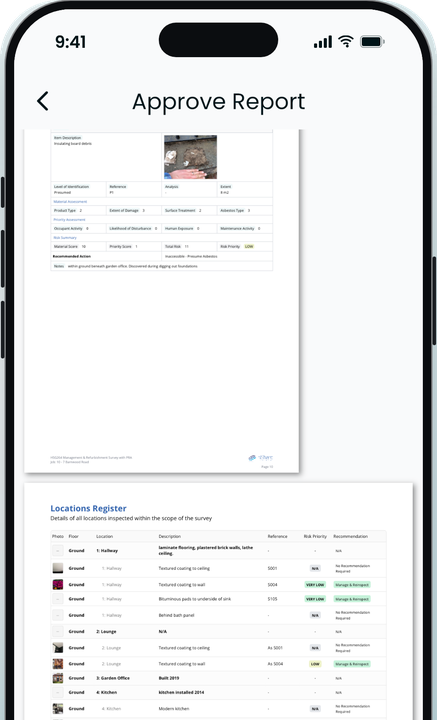Tap empty photo placeholder in Behind bath panel row
Viewport: 437px width, 720px height.
pyautogui.click(x=57, y=615)
